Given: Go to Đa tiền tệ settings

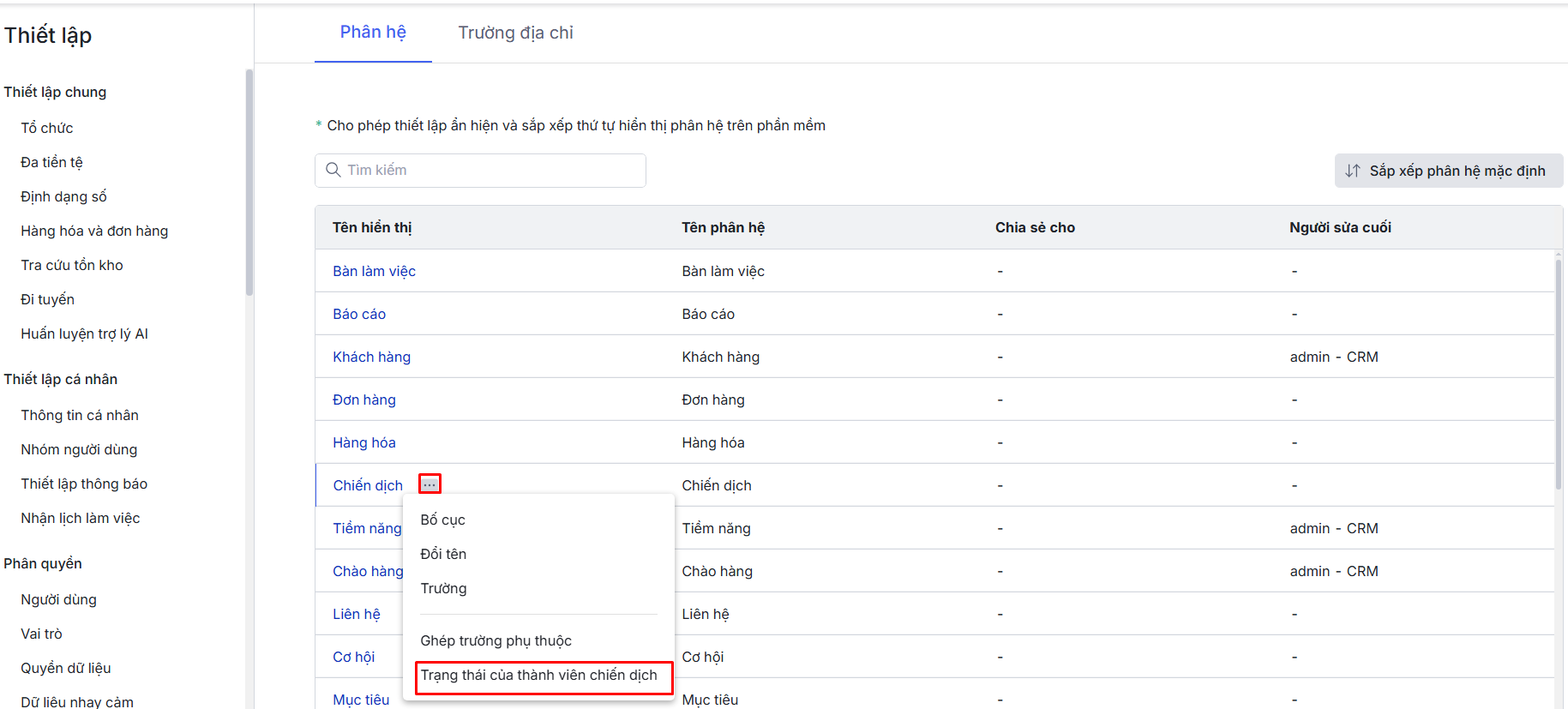Looking at the screenshot, I should [51, 162].
